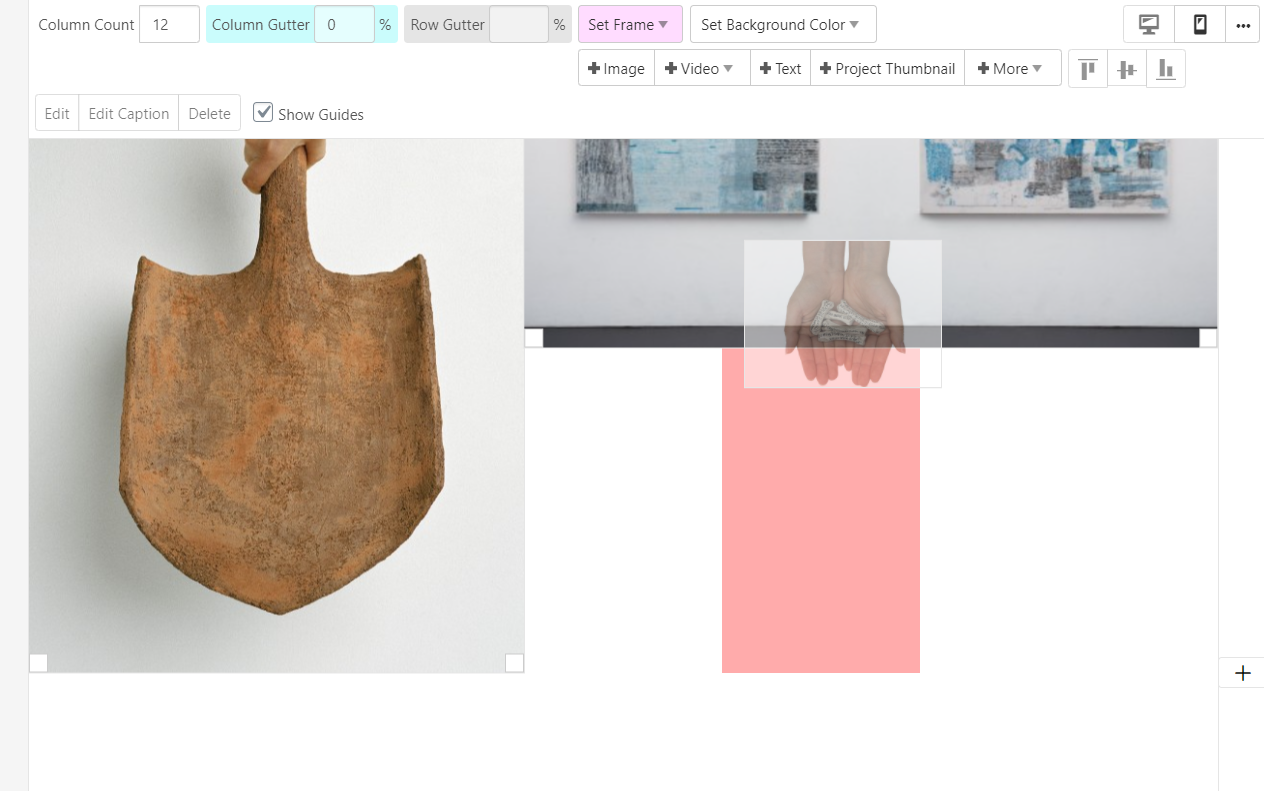Click the plus icon at right edge
Screen dimensions: 1264x791
coord(1242,673)
